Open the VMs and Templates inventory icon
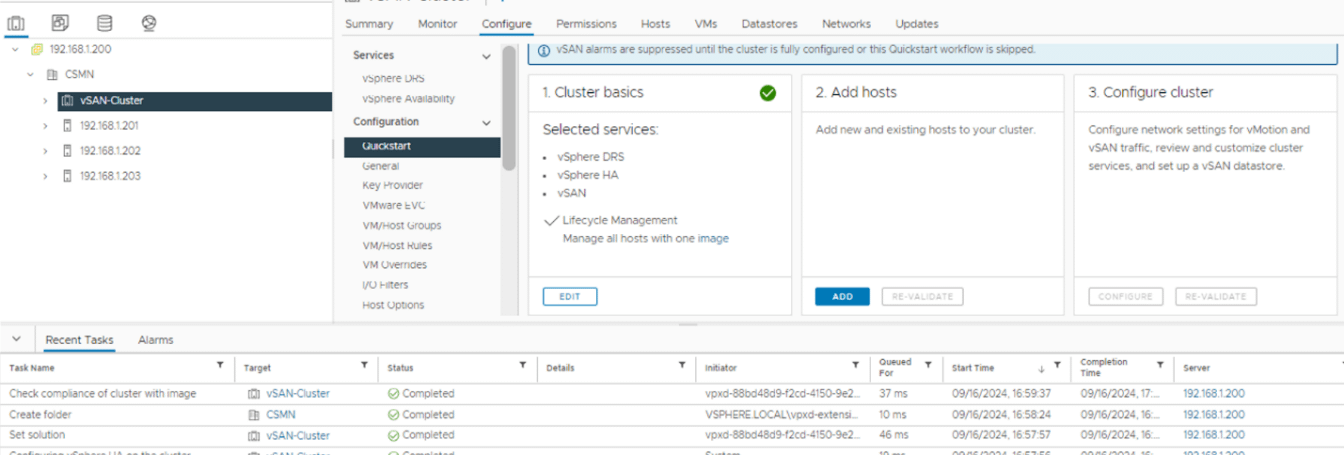The width and height of the screenshot is (1344, 455). pyautogui.click(x=60, y=22)
